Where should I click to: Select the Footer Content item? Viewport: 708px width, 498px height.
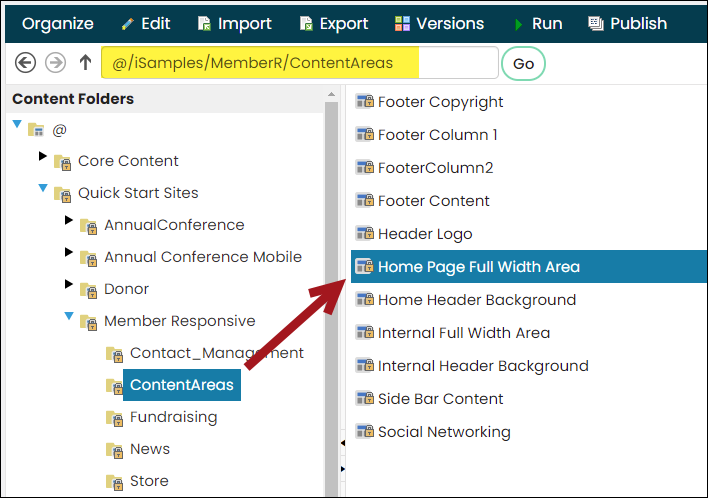pyautogui.click(x=433, y=201)
